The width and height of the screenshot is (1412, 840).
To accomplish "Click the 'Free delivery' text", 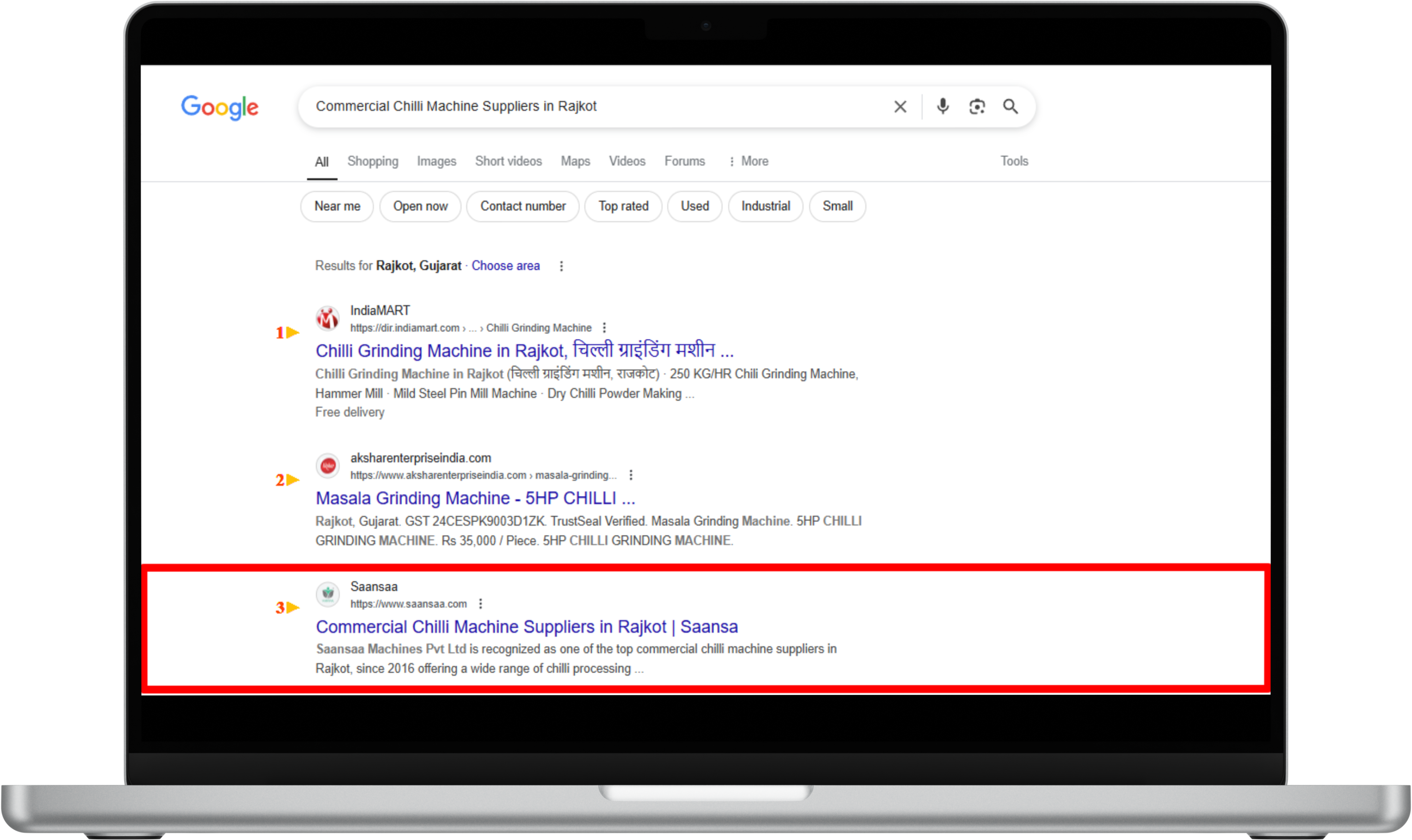I will click(x=349, y=412).
